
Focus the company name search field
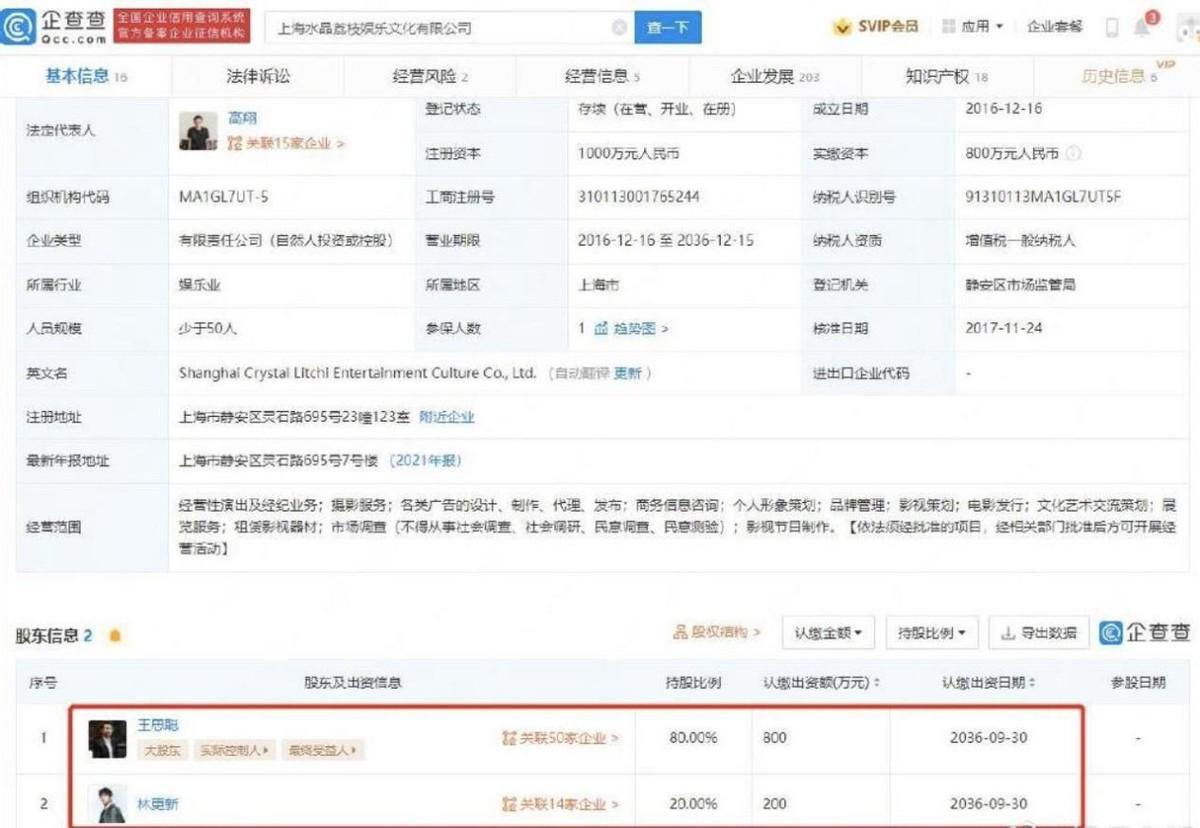pyautogui.click(x=450, y=28)
